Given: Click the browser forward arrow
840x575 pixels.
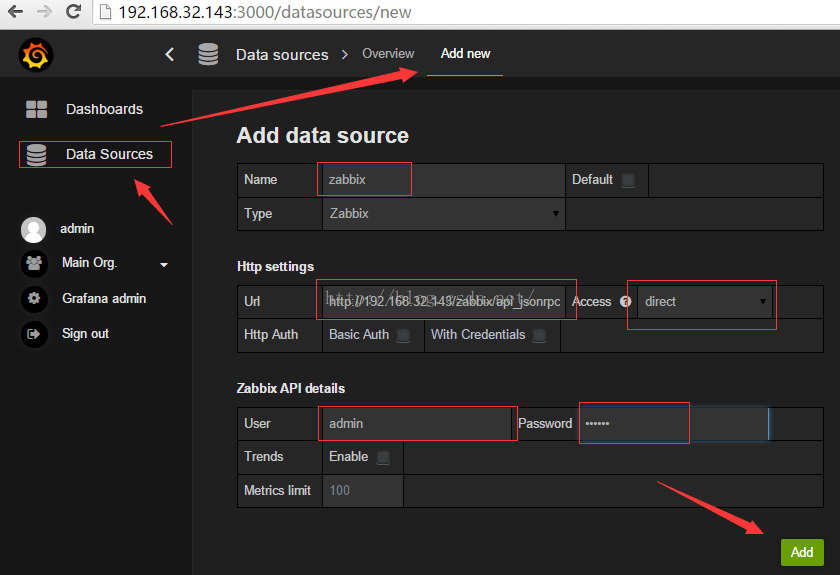Looking at the screenshot, I should (44, 11).
